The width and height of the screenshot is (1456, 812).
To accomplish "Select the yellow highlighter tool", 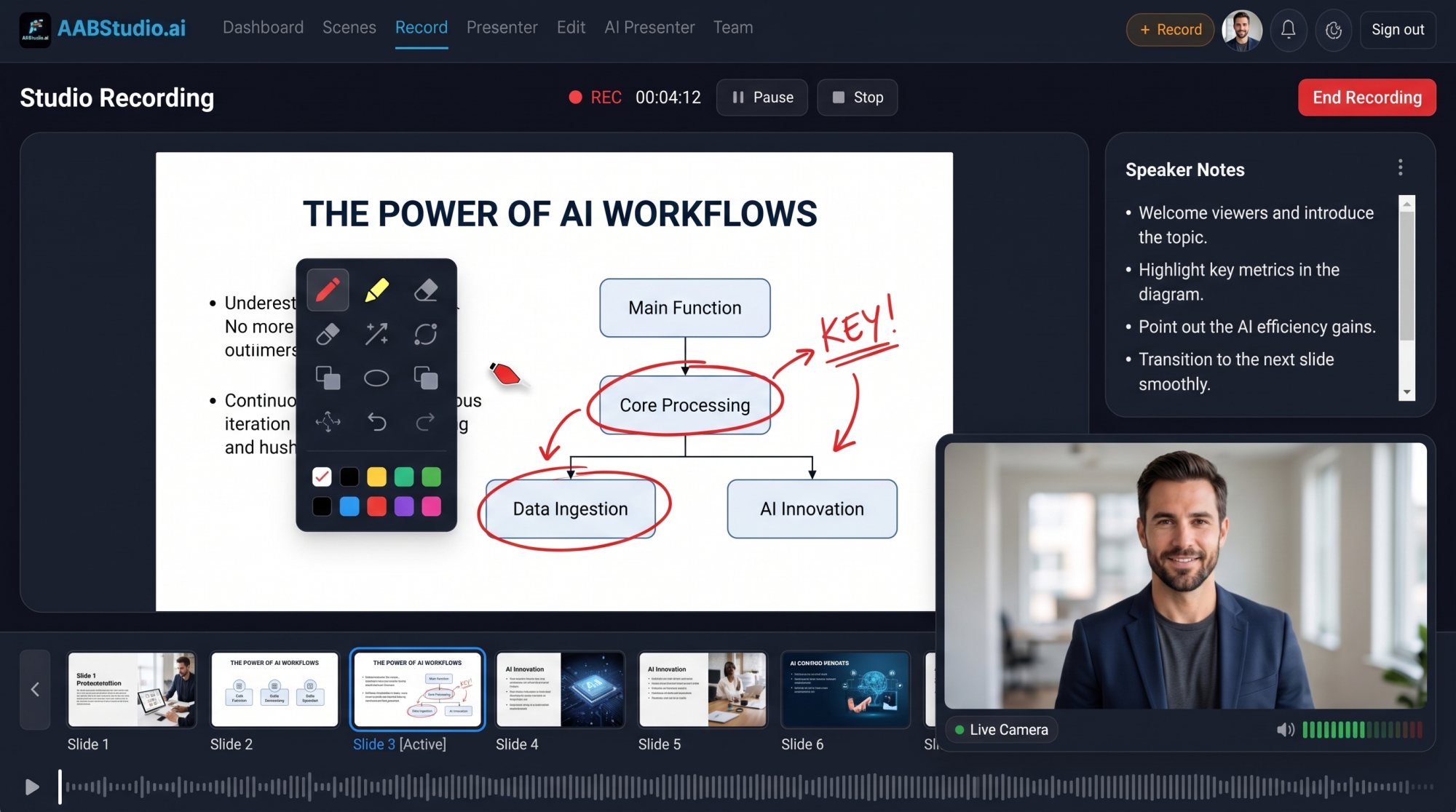I will [376, 290].
